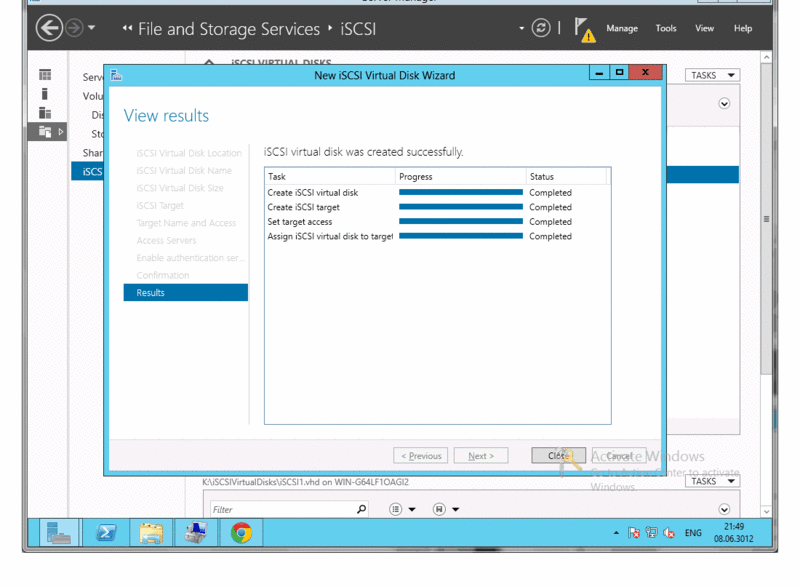Click the Progress column header
Viewport: 800px width, 587px height.
(461, 176)
